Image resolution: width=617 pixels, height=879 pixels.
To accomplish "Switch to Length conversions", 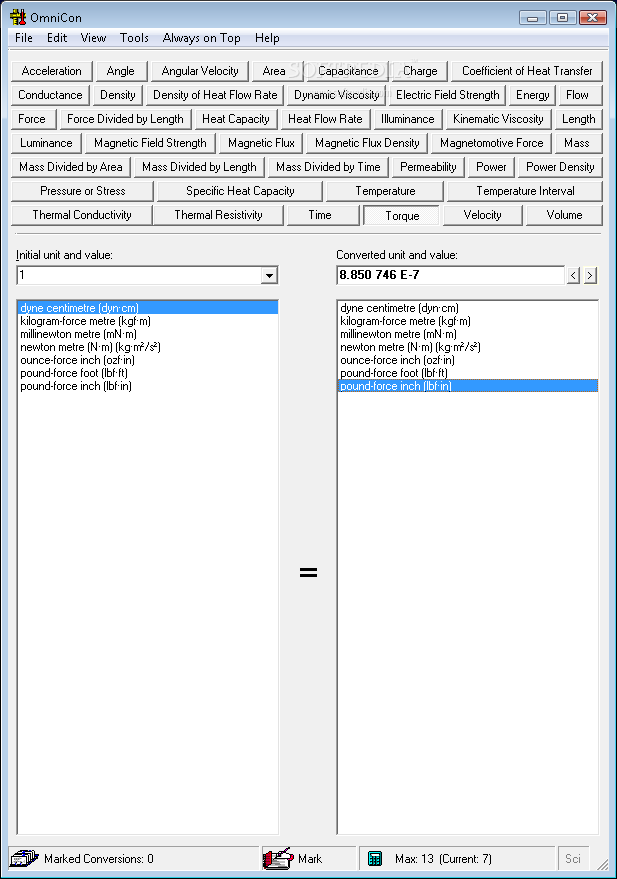I will (x=578, y=119).
